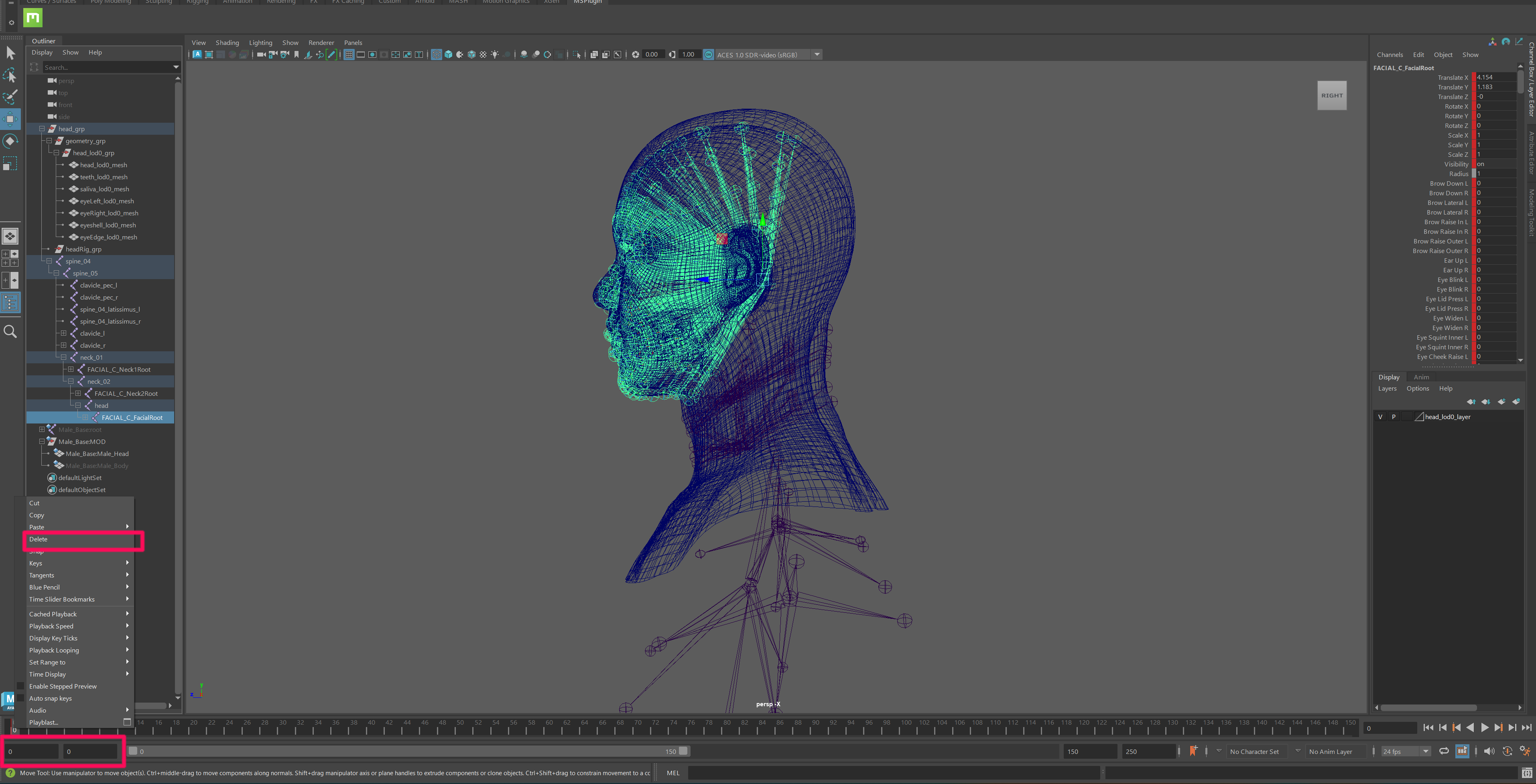Activate the Isolate Select arrow icon
Screen dimensions: 1536x784
(x=577, y=54)
